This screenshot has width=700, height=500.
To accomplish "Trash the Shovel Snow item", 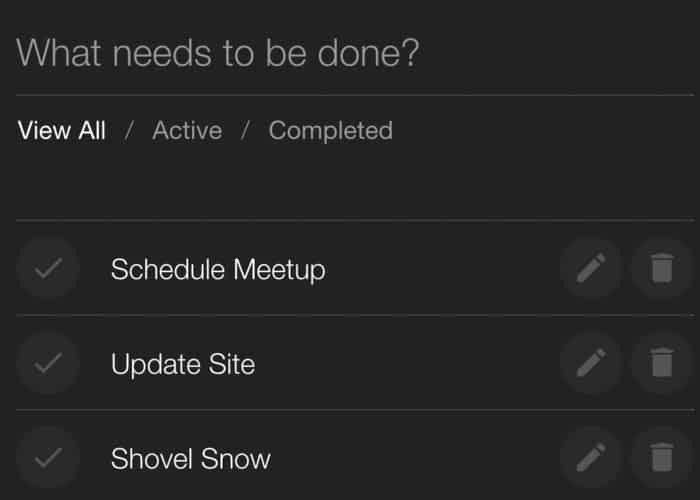I will point(662,458).
